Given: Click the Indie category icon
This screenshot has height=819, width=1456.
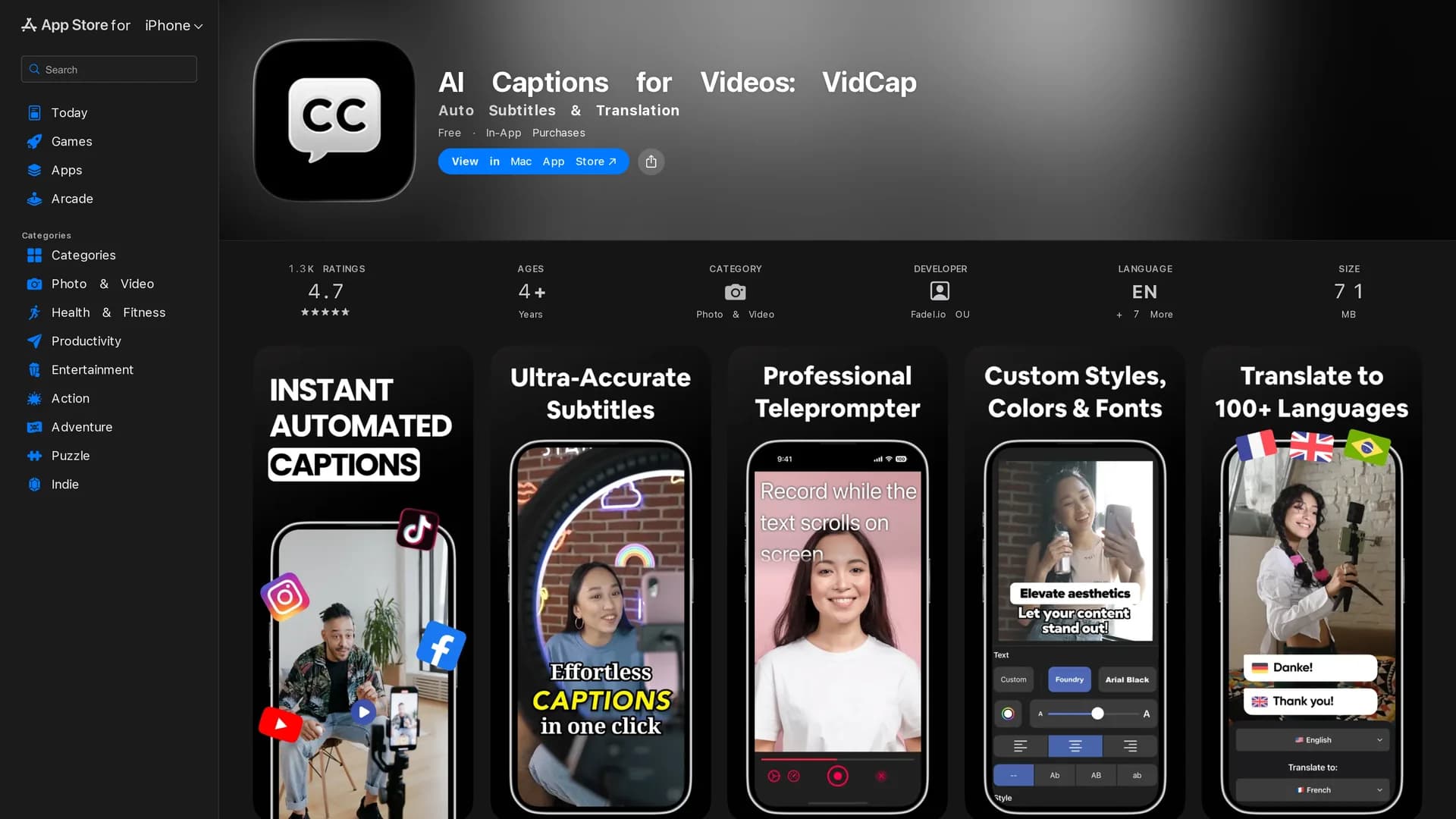Looking at the screenshot, I should (x=34, y=485).
